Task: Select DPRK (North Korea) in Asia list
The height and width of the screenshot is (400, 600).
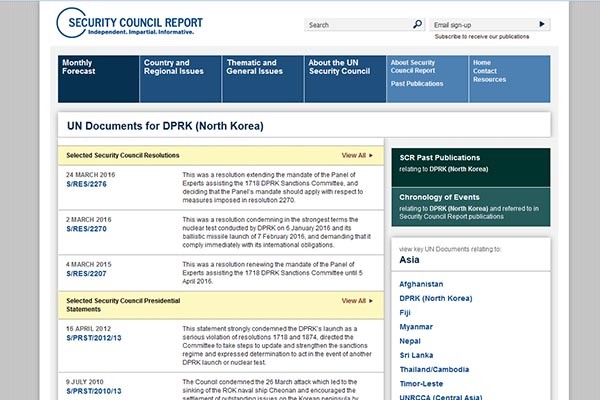Action: tap(435, 299)
